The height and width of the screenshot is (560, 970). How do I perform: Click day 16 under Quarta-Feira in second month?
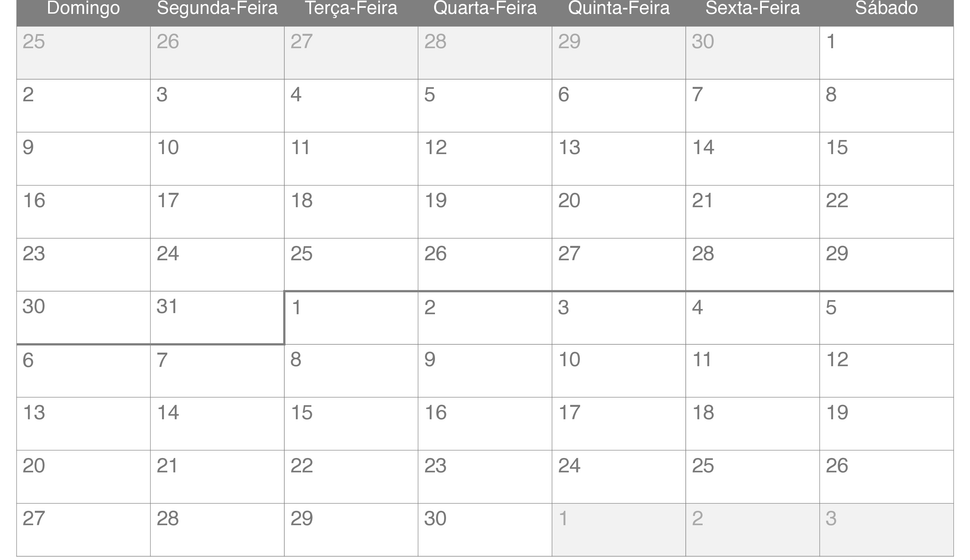point(485,424)
